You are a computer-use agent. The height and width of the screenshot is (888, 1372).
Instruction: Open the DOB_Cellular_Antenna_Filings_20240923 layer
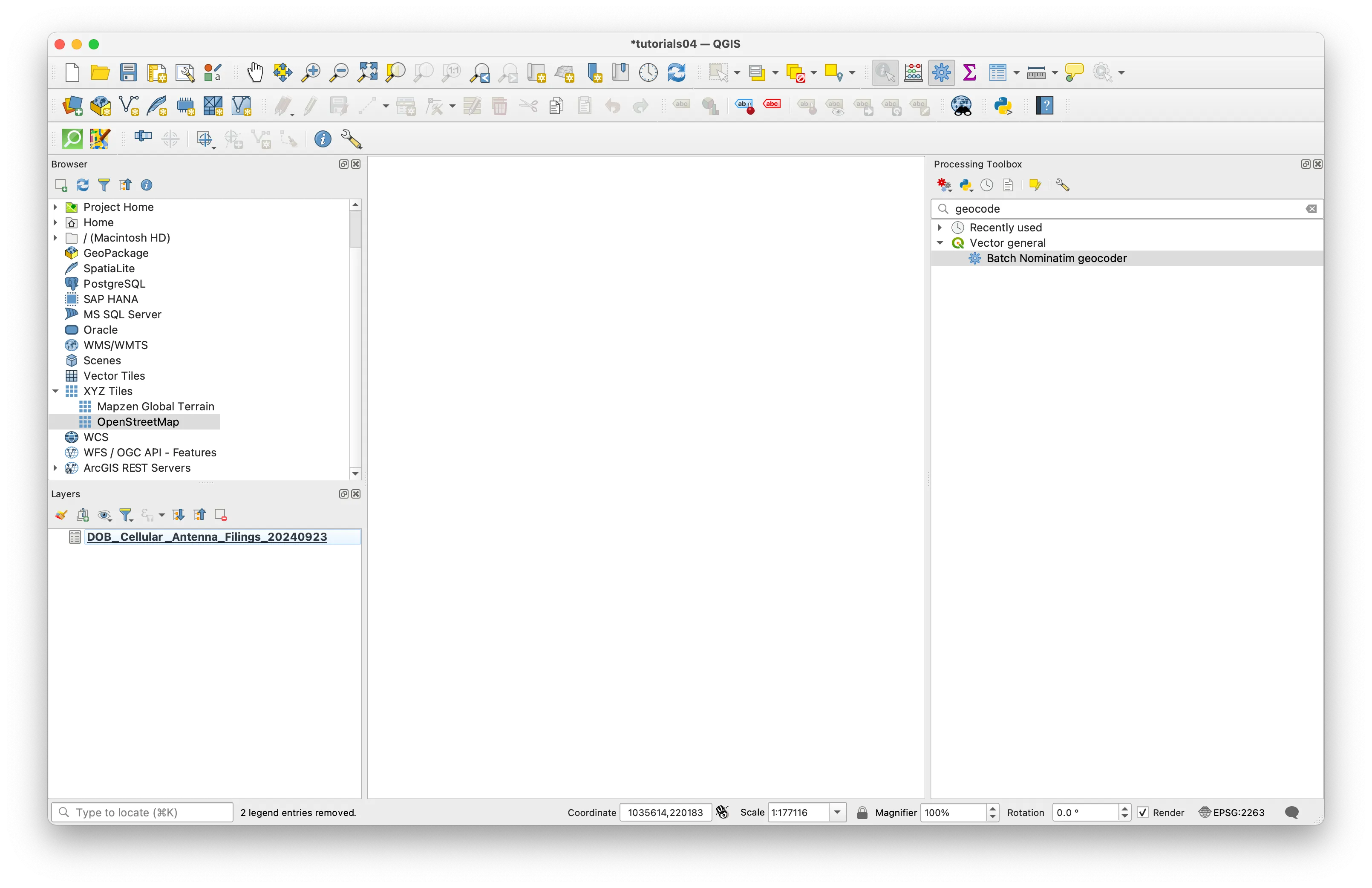[206, 536]
